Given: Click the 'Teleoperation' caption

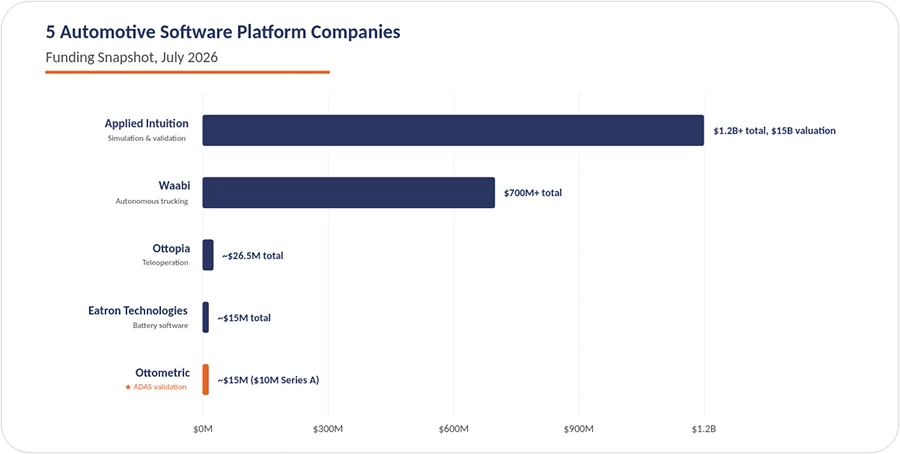Looking at the screenshot, I should [165, 263].
